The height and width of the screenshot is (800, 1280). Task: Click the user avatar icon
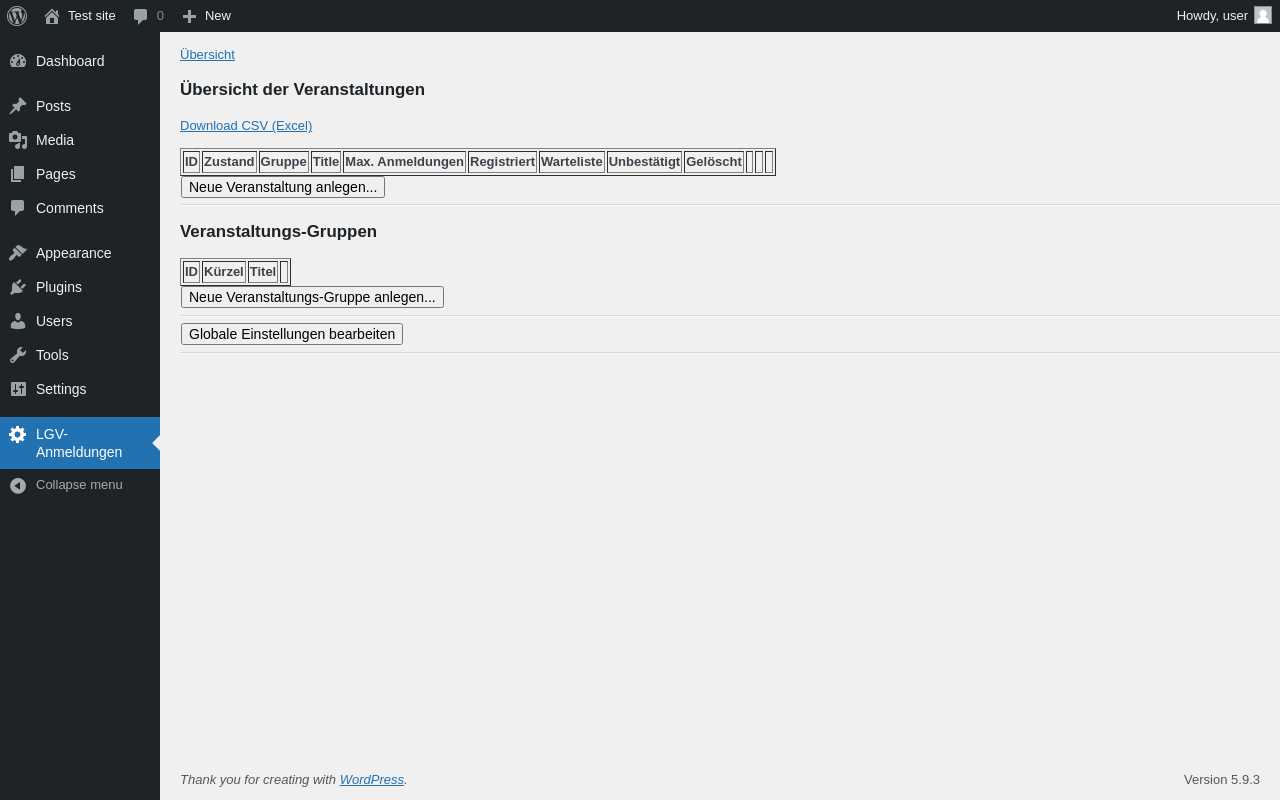coord(1263,15)
